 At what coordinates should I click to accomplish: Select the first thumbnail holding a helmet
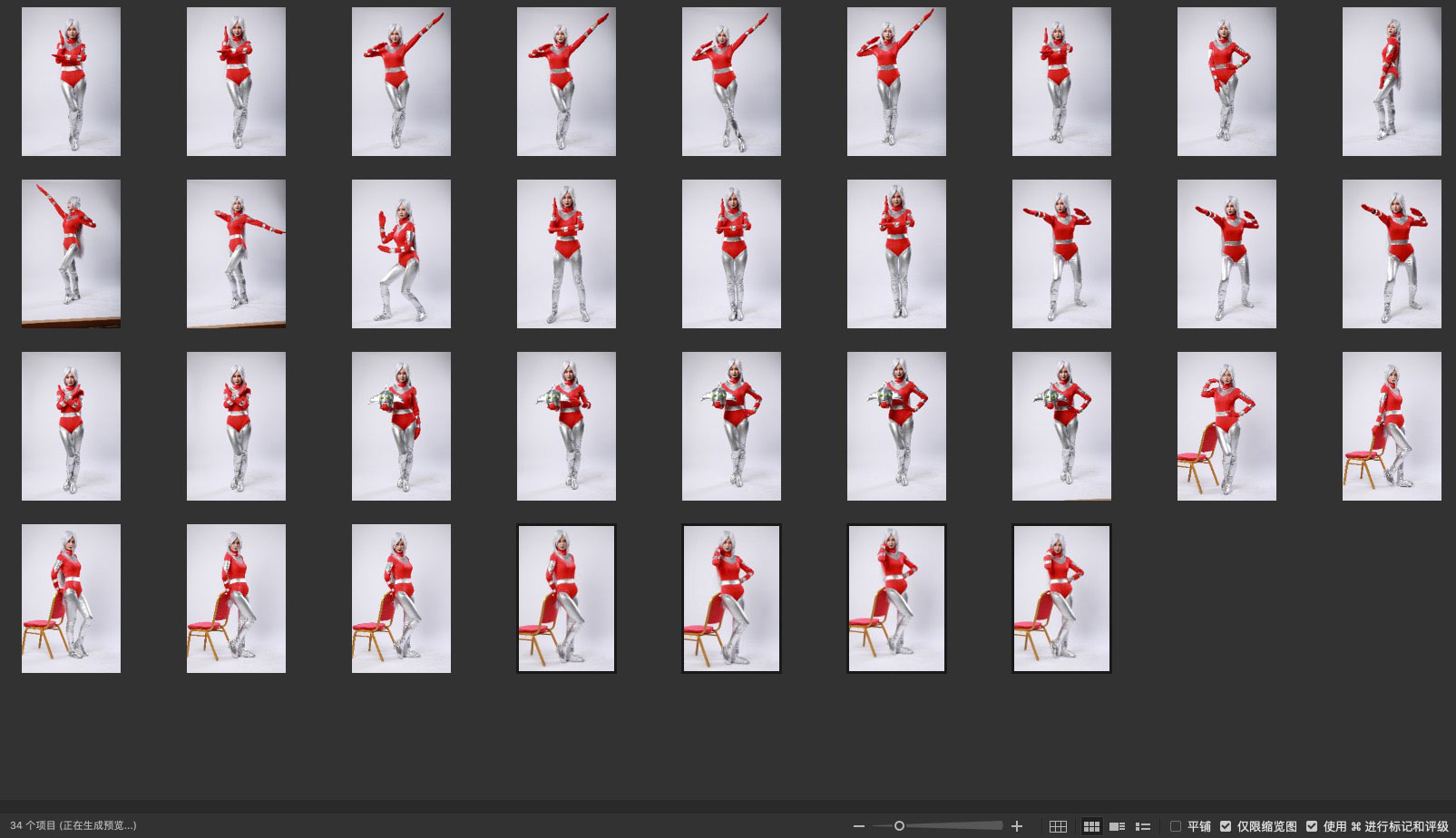coord(401,426)
